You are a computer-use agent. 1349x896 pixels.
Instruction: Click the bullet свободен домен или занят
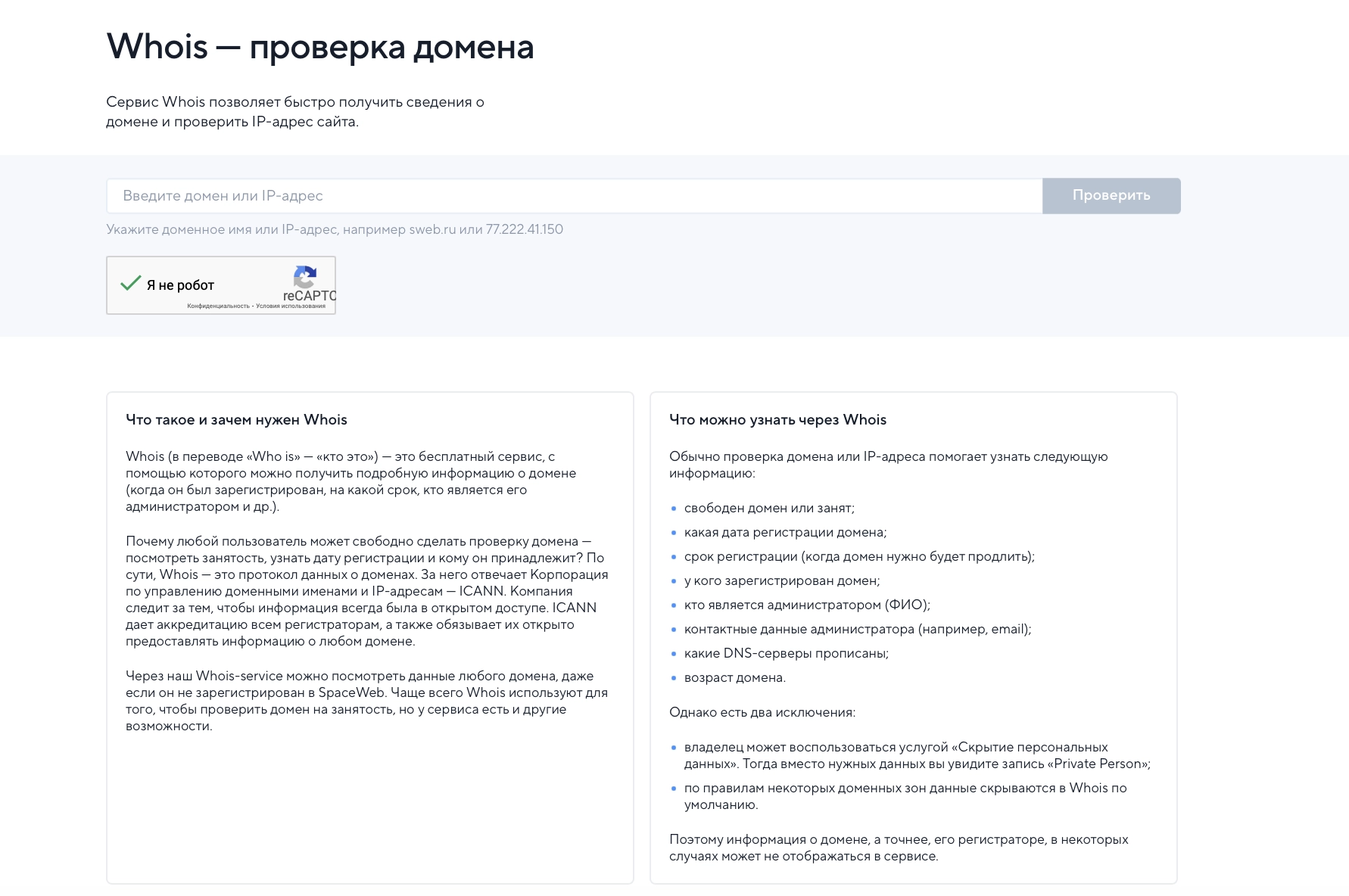[769, 508]
